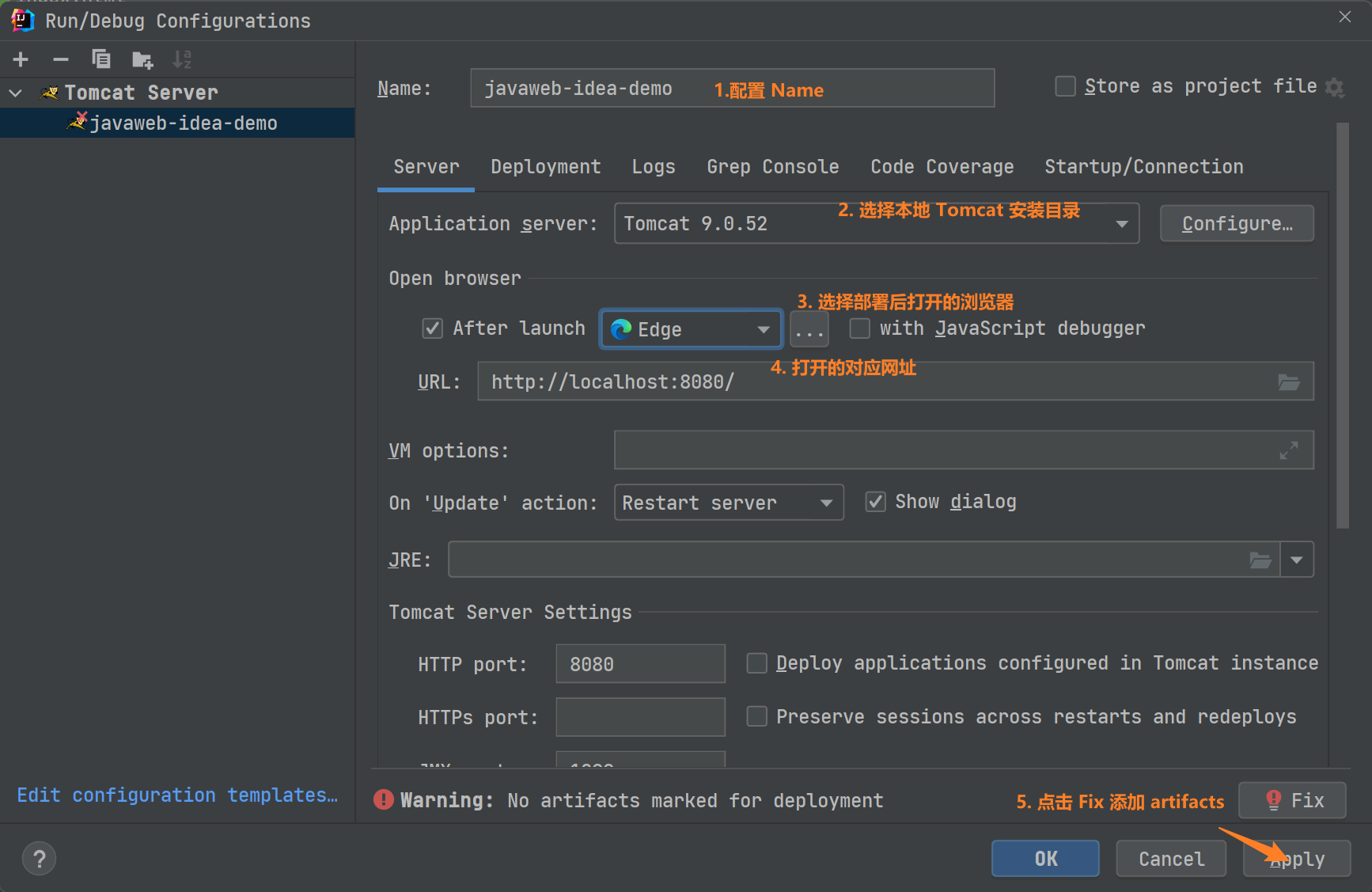Open the Edge browser dropdown
Screen dimensions: 1372x892
(x=763, y=329)
